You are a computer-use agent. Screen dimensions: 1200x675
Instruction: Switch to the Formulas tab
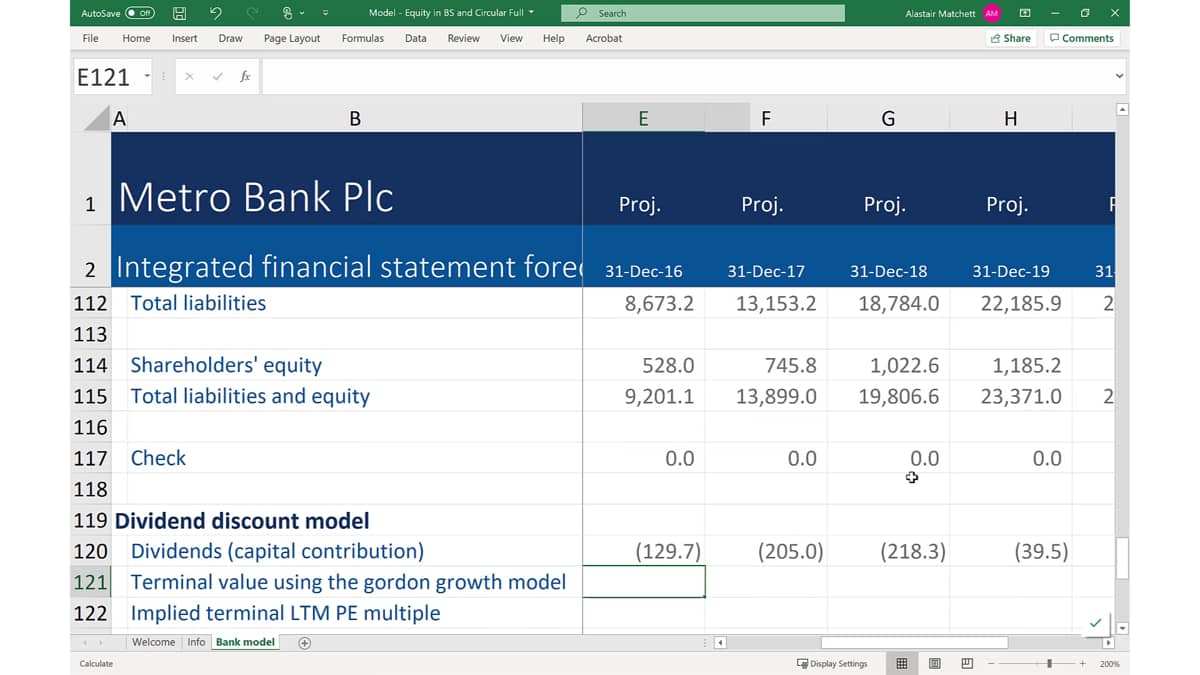[x=362, y=38]
